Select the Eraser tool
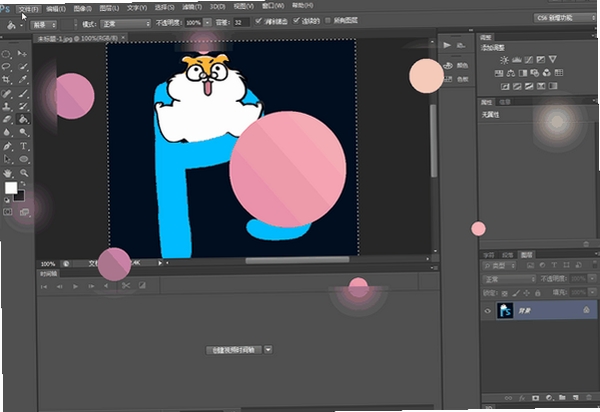The width and height of the screenshot is (600, 412). pyautogui.click(x=7, y=119)
